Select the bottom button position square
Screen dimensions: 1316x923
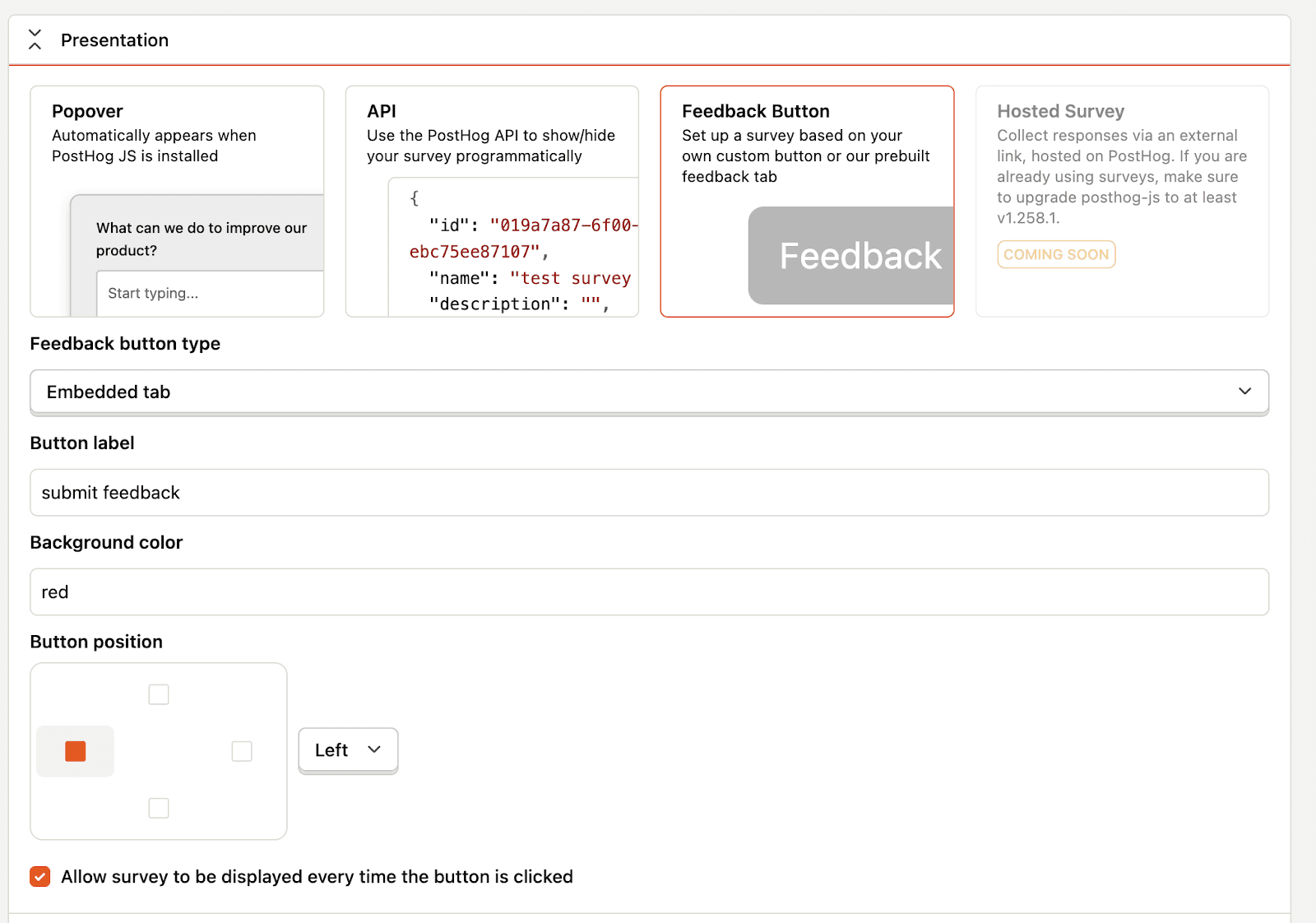point(159,808)
